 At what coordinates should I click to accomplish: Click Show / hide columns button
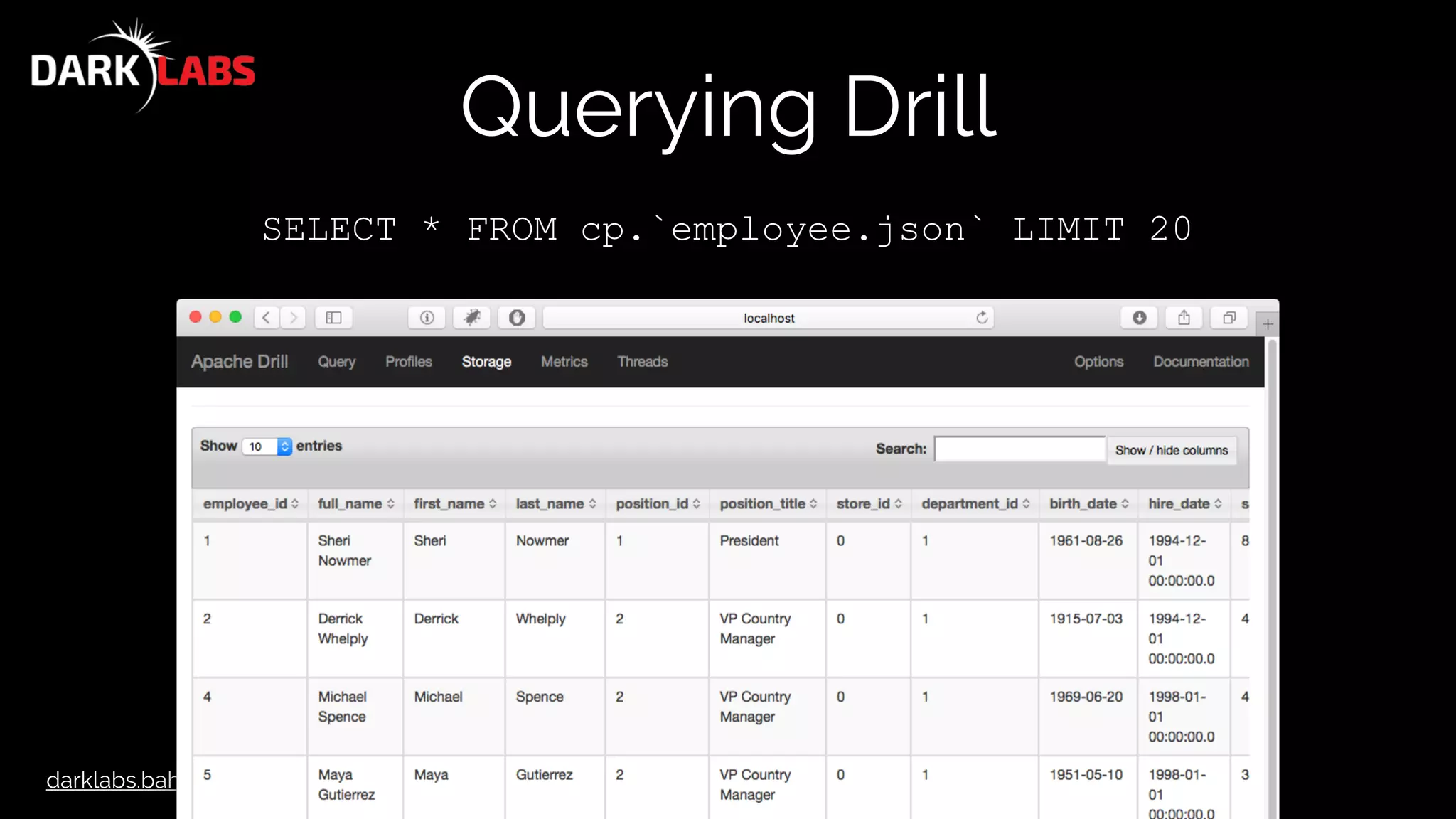[x=1172, y=450]
